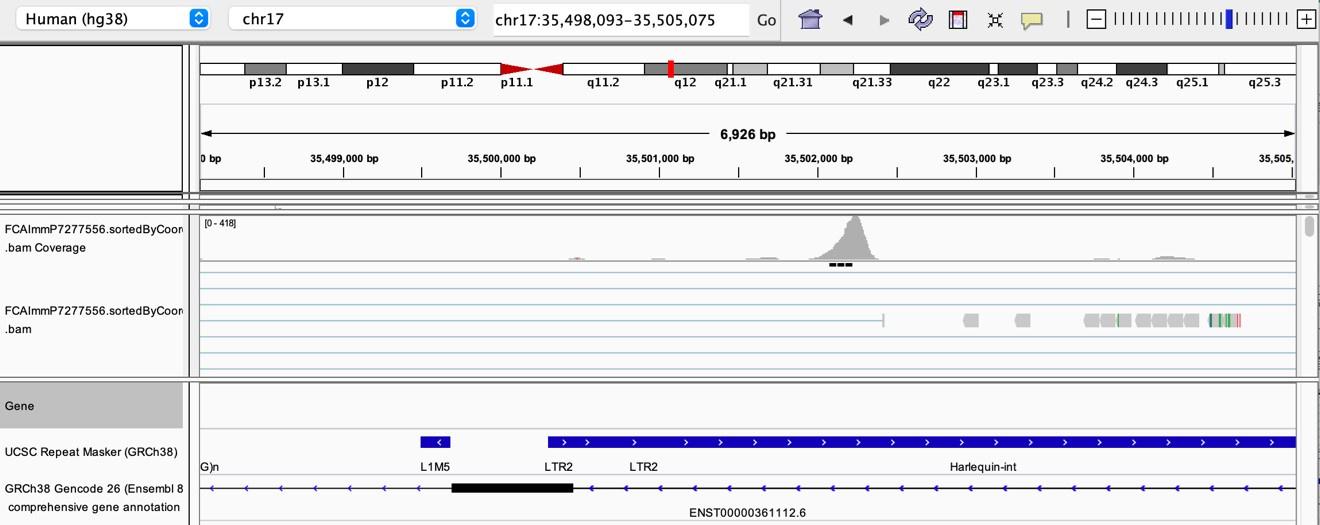Refresh the view with the reload icon
The height and width of the screenshot is (525, 1320).
pyautogui.click(x=920, y=19)
